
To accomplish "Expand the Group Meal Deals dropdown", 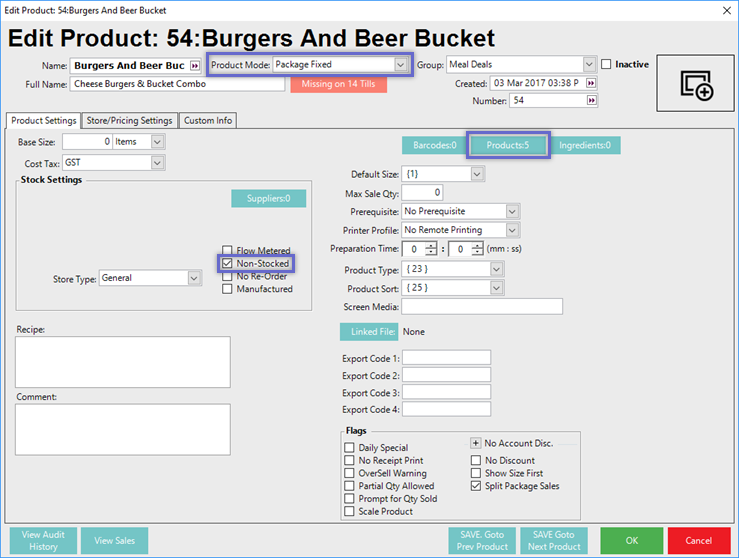I will (589, 65).
